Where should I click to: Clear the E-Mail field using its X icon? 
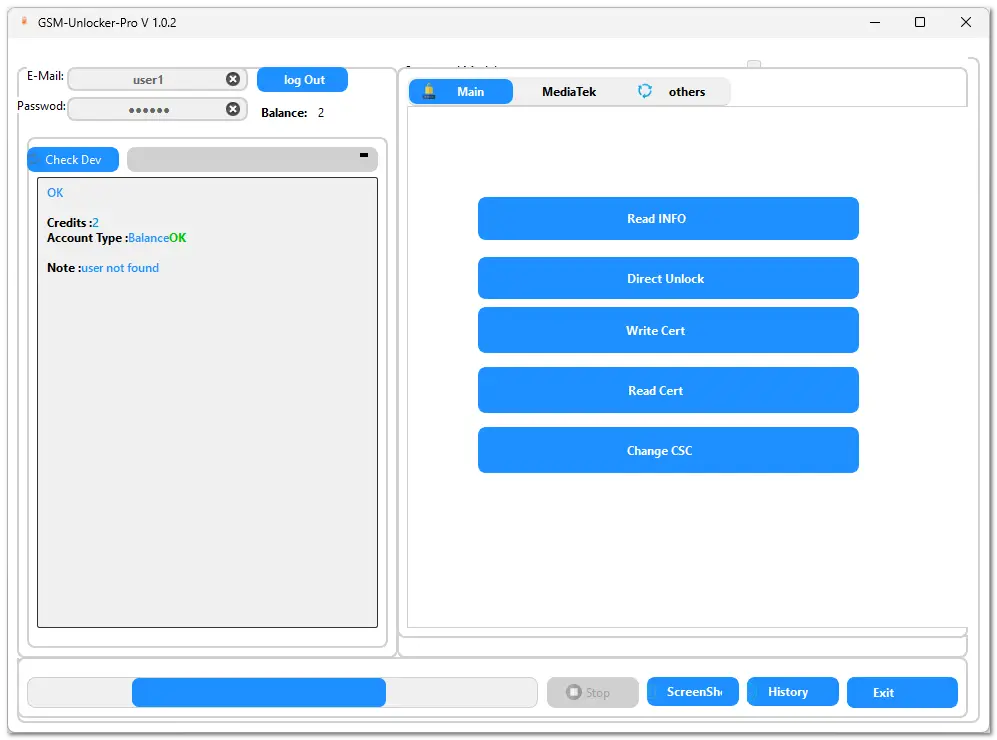[x=233, y=79]
